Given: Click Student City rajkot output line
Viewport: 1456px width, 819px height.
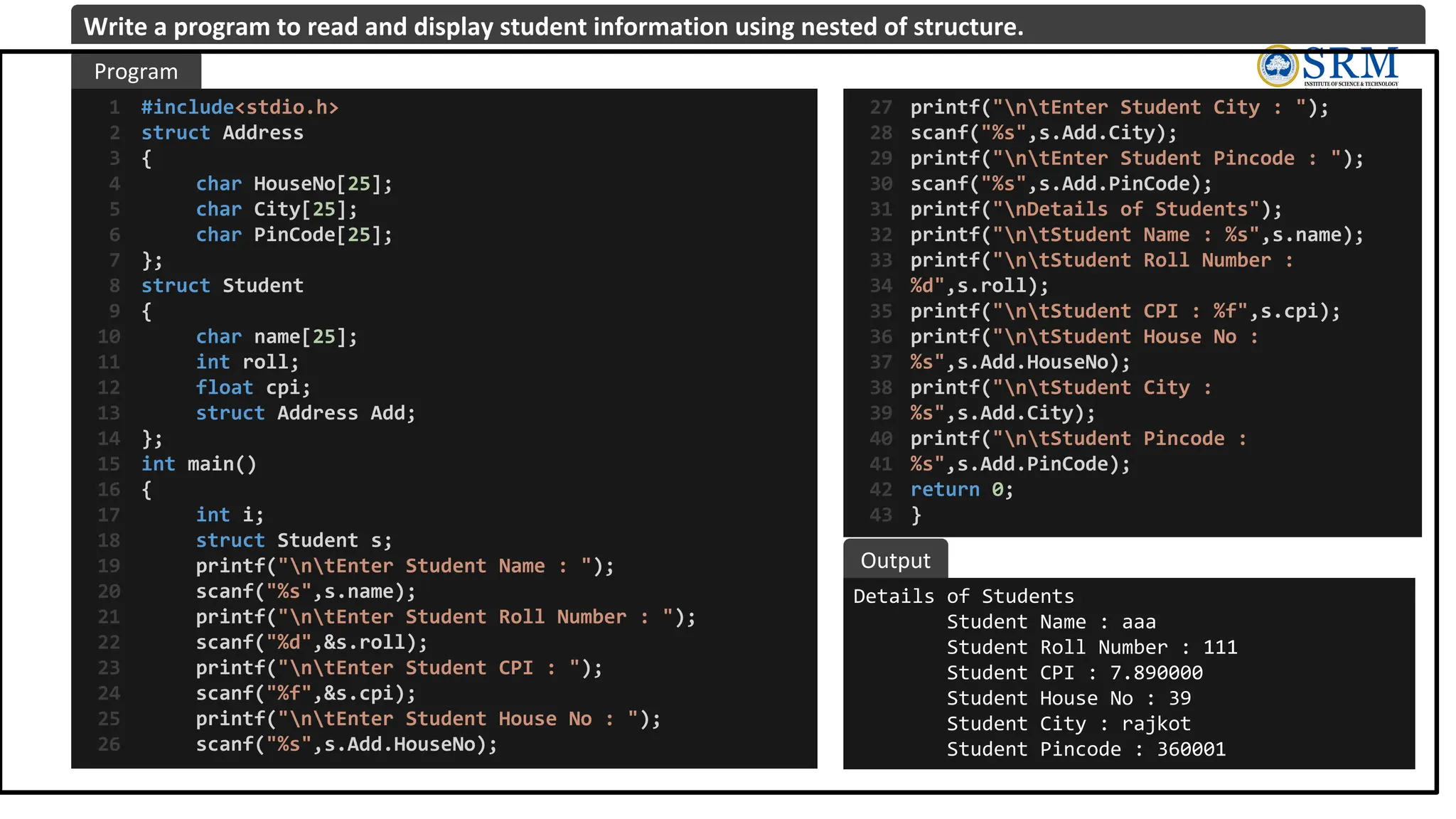Looking at the screenshot, I should [1068, 724].
